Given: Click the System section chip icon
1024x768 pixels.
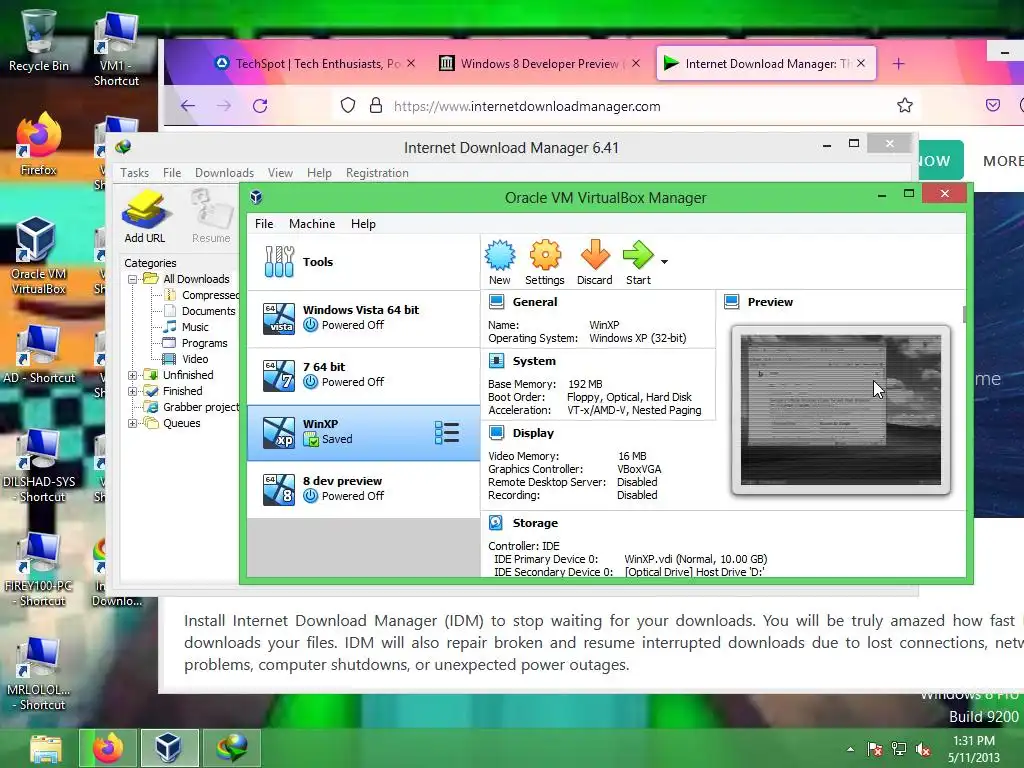Looking at the screenshot, I should 496,360.
